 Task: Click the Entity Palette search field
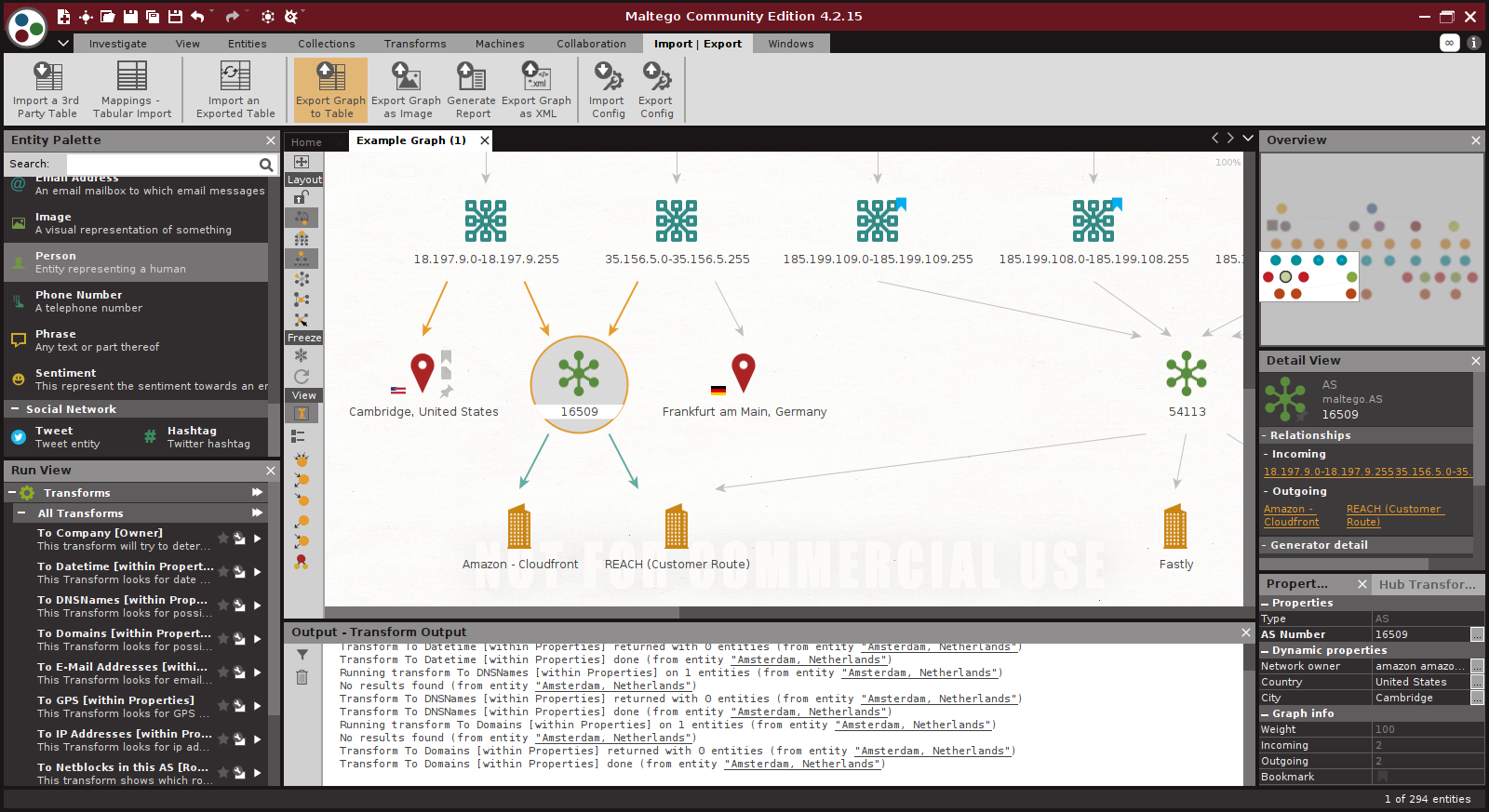pos(162,164)
